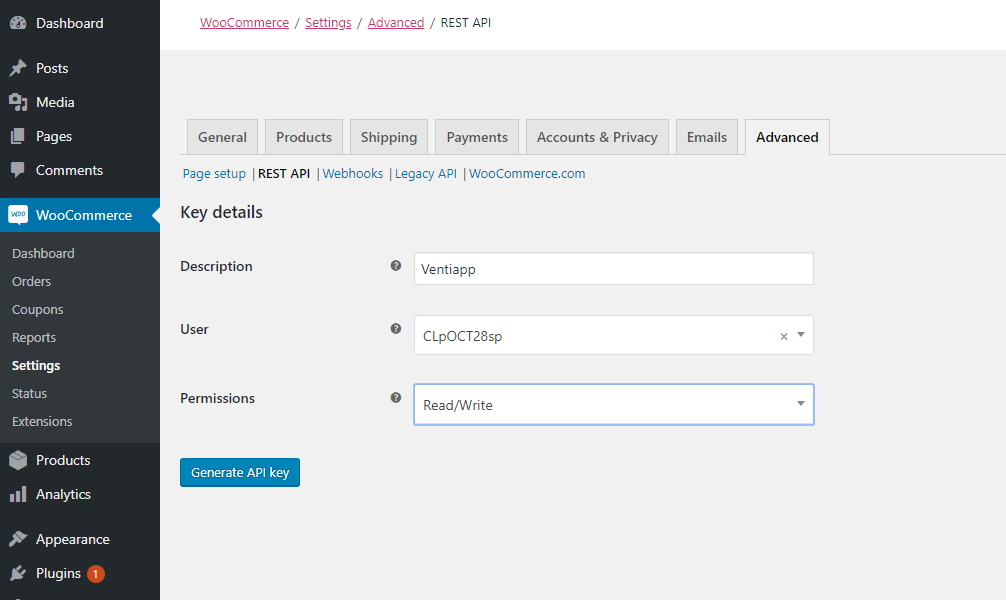Click the Media icon in sidebar
1006x600 pixels.
tap(18, 102)
